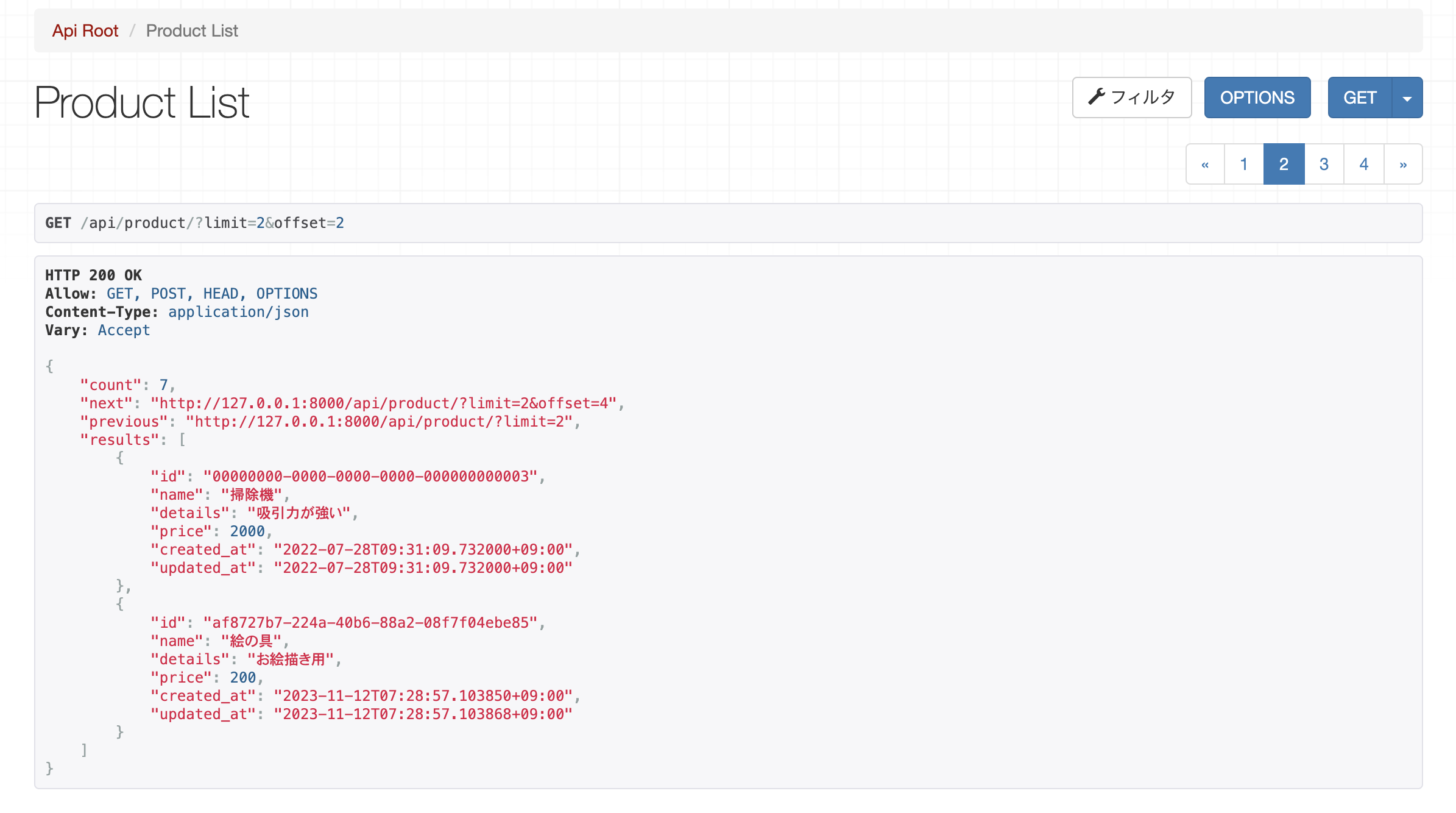The width and height of the screenshot is (1456, 813).
Task: Go to previous page with « arrow
Action: click(x=1205, y=164)
